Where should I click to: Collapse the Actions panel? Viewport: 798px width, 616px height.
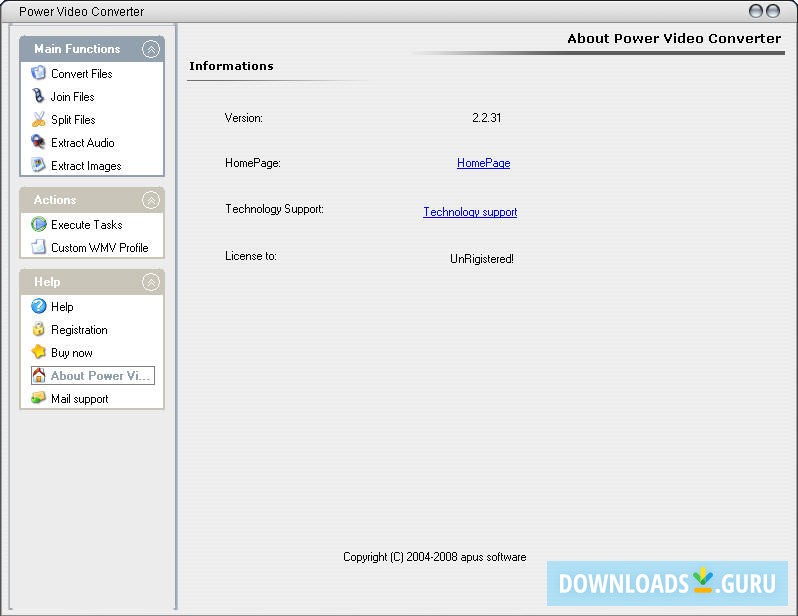click(151, 200)
